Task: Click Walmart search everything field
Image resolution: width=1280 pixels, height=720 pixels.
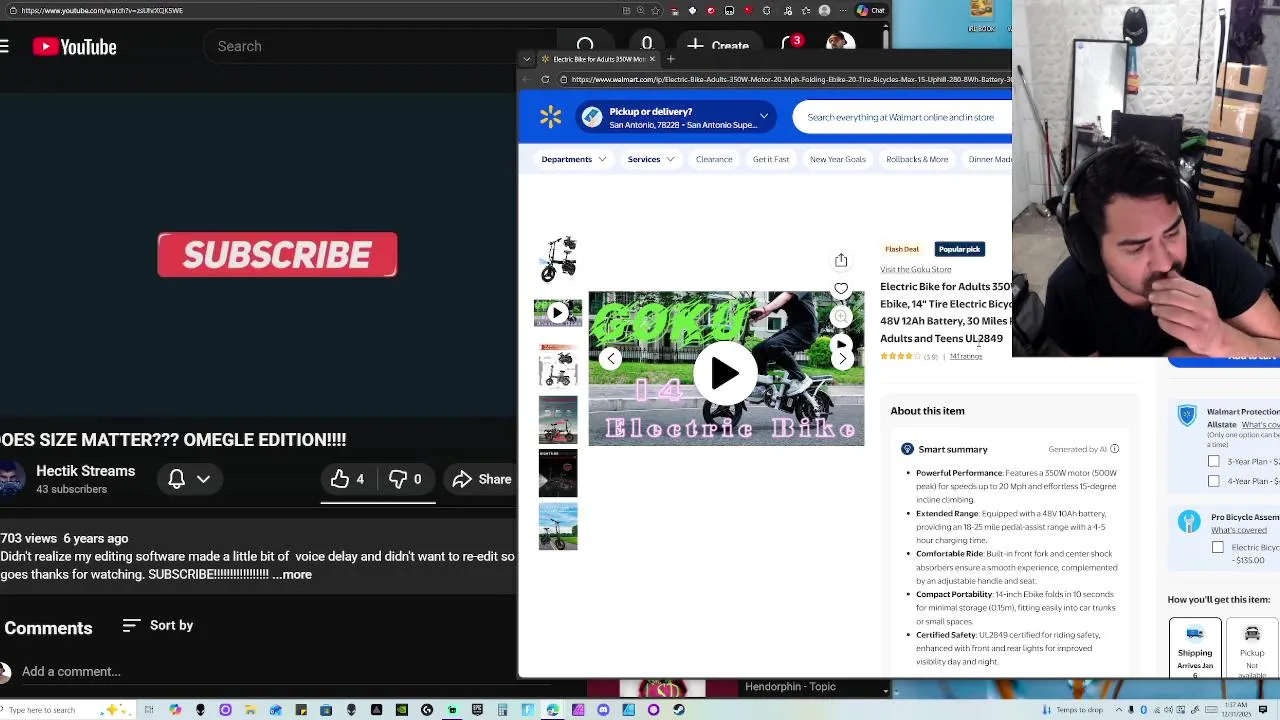Action: pos(901,117)
